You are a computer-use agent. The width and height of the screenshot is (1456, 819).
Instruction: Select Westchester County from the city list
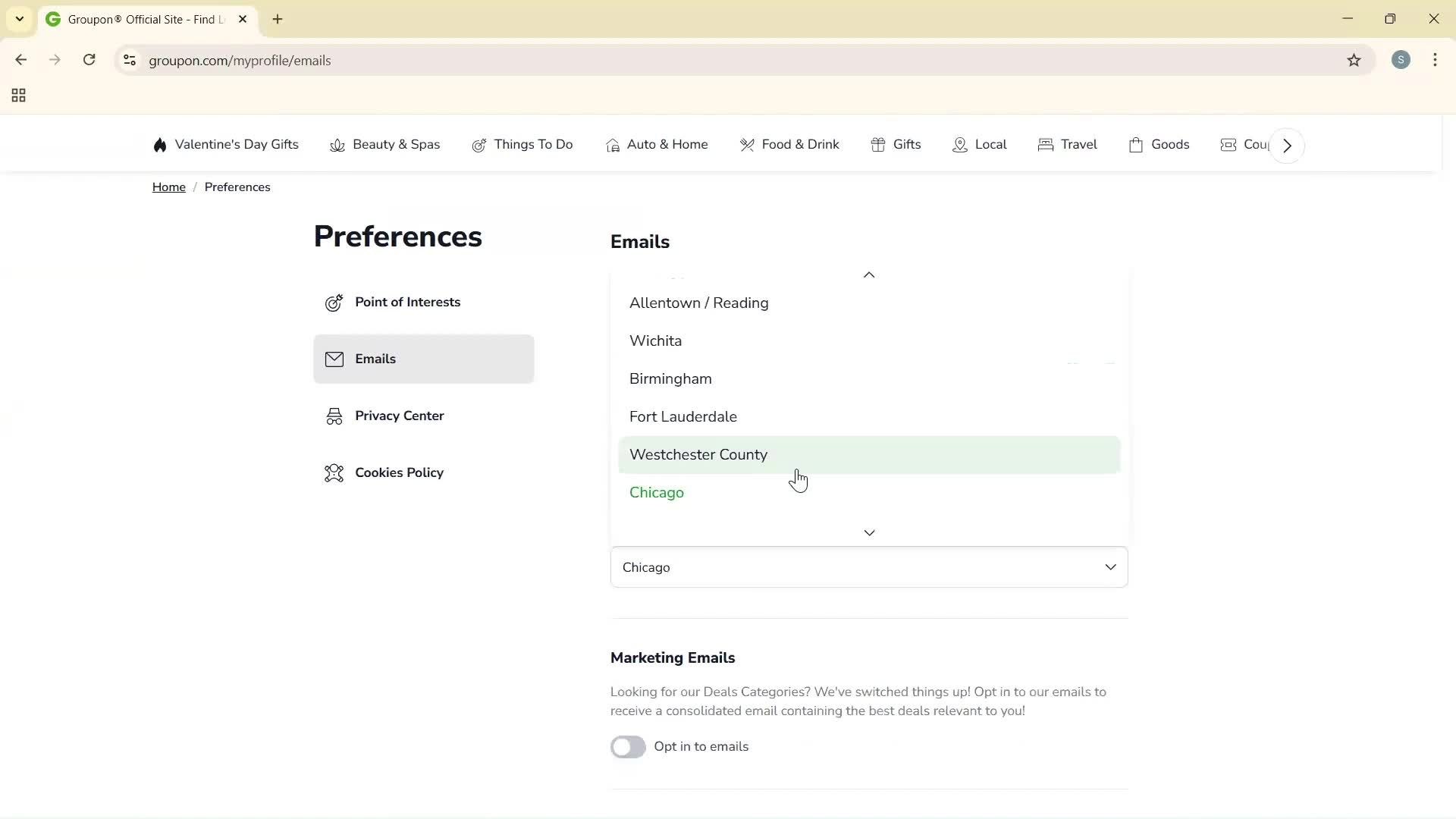pos(698,455)
